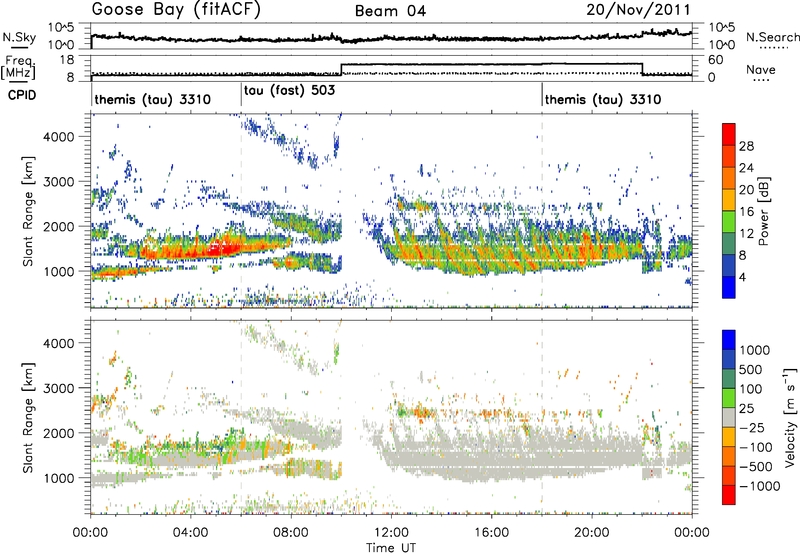This screenshot has height=554, width=800.
Task: Click the frequency step-up line near 10:00 UT
Action: coord(341,69)
